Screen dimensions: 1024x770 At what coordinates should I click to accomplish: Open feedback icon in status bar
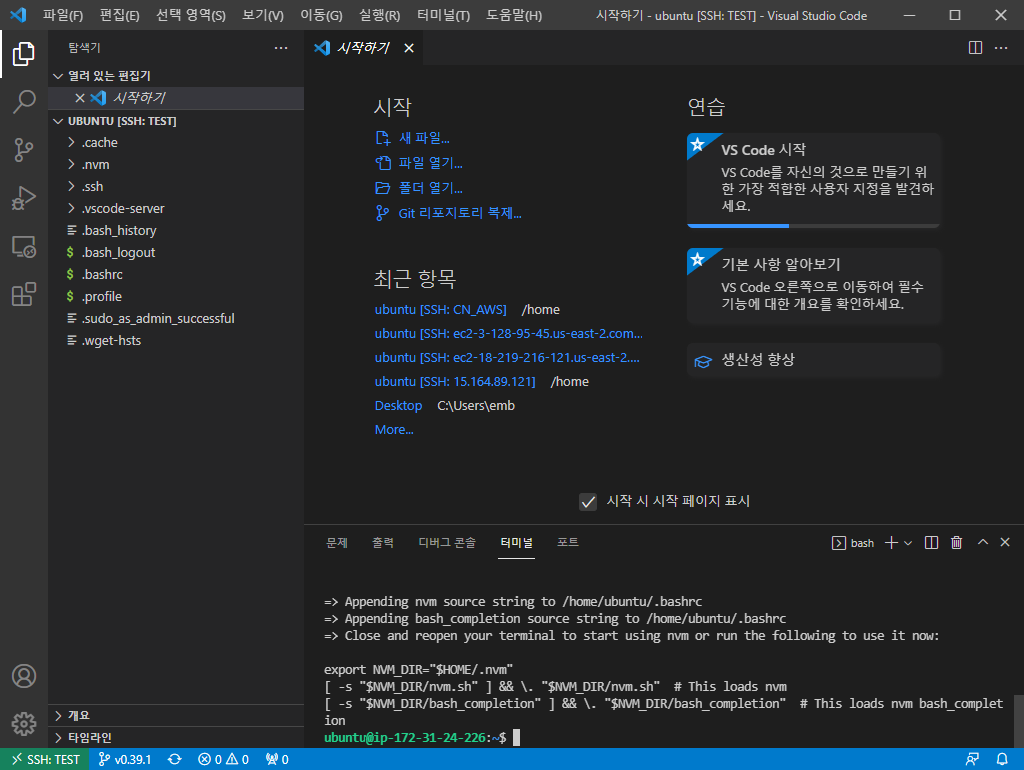point(972,760)
